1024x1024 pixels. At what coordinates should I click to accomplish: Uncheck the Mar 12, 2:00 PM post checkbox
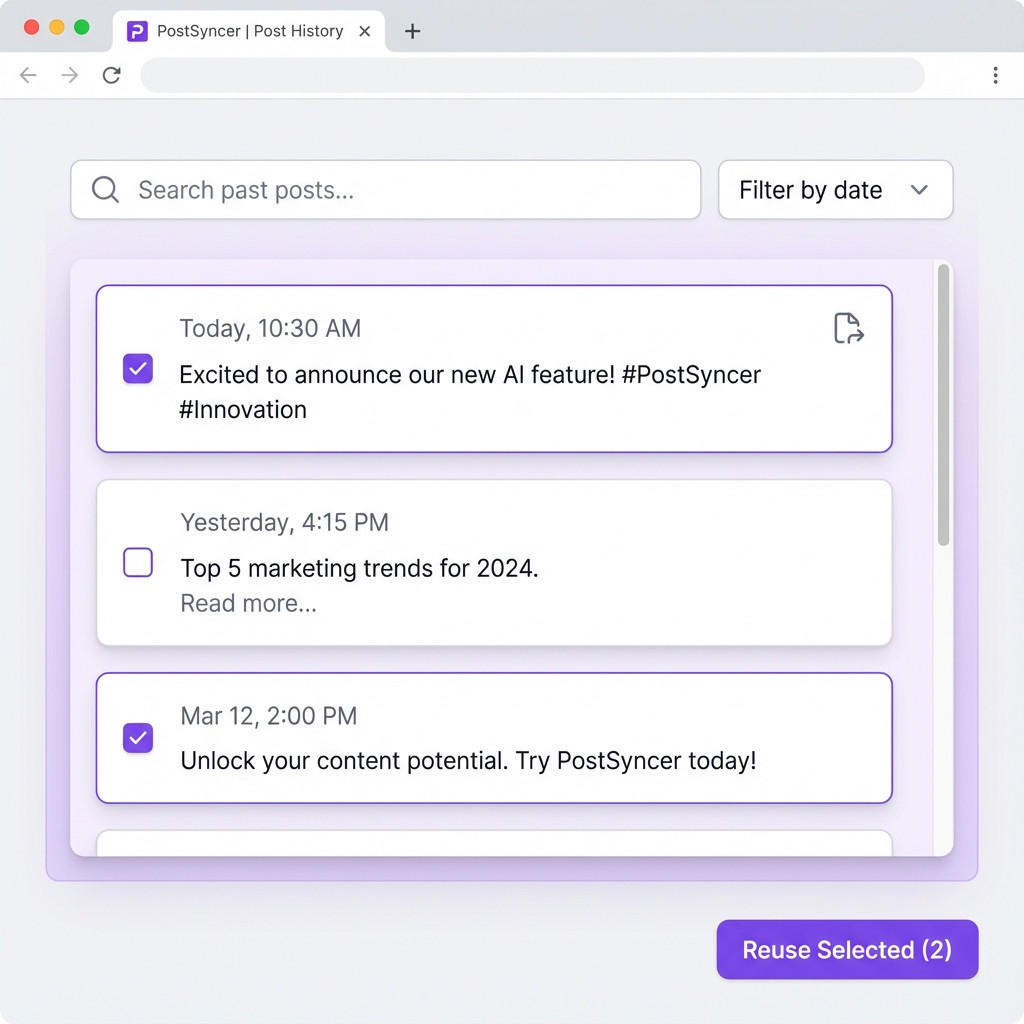[x=138, y=738]
